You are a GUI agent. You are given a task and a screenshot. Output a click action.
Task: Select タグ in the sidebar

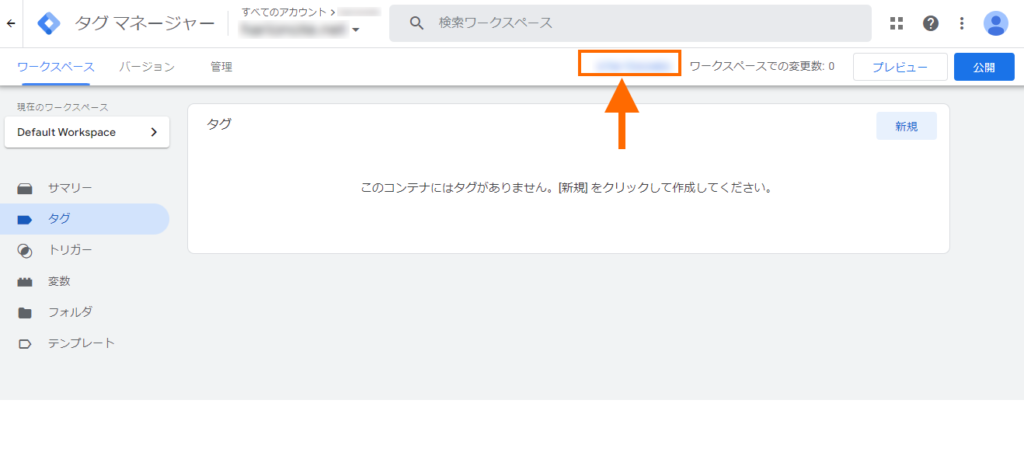(85, 219)
